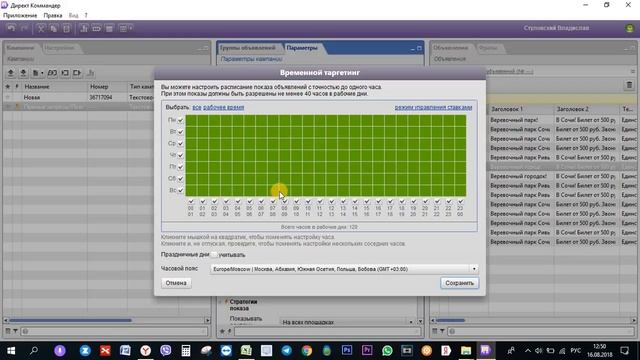Open the Правка menu

pyautogui.click(x=53, y=16)
